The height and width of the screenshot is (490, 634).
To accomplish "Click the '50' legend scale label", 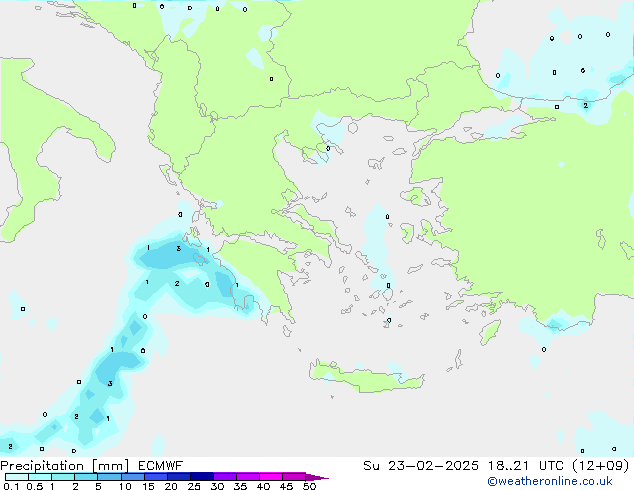I will (309, 486).
